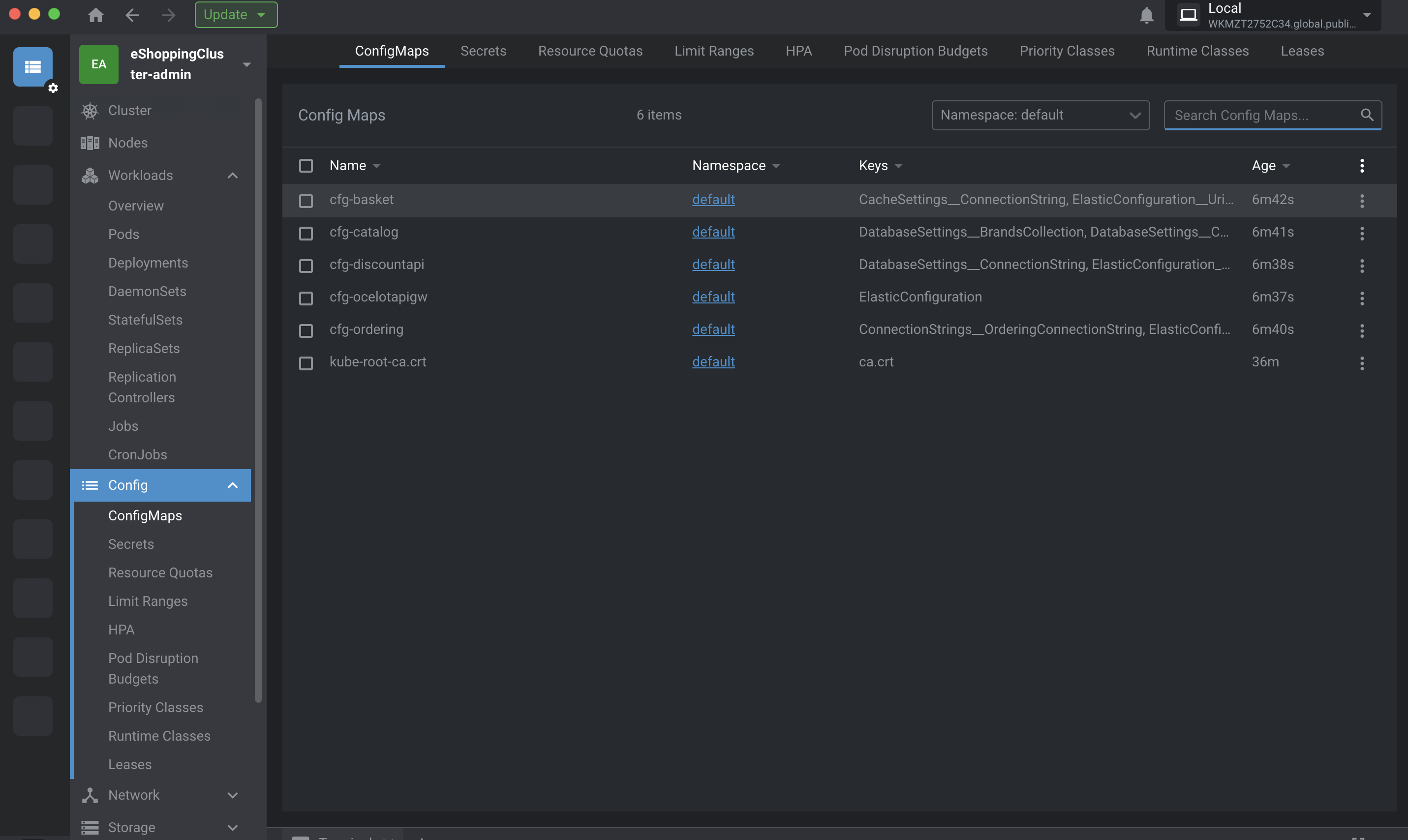Viewport: 1408px width, 840px height.
Task: Open CronJobs in the sidebar
Action: pos(138,454)
